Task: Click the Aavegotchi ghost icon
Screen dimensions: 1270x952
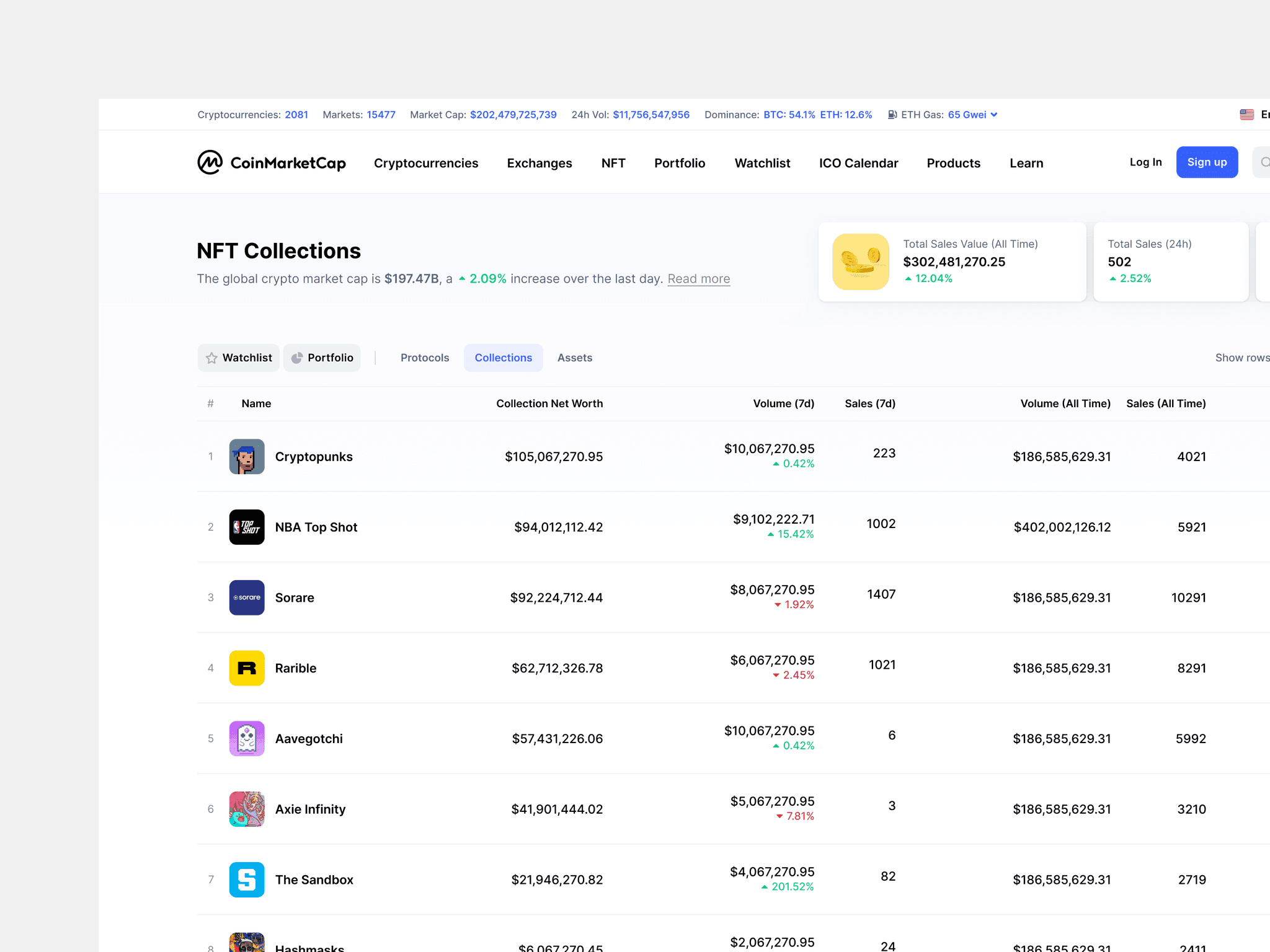Action: [246, 738]
